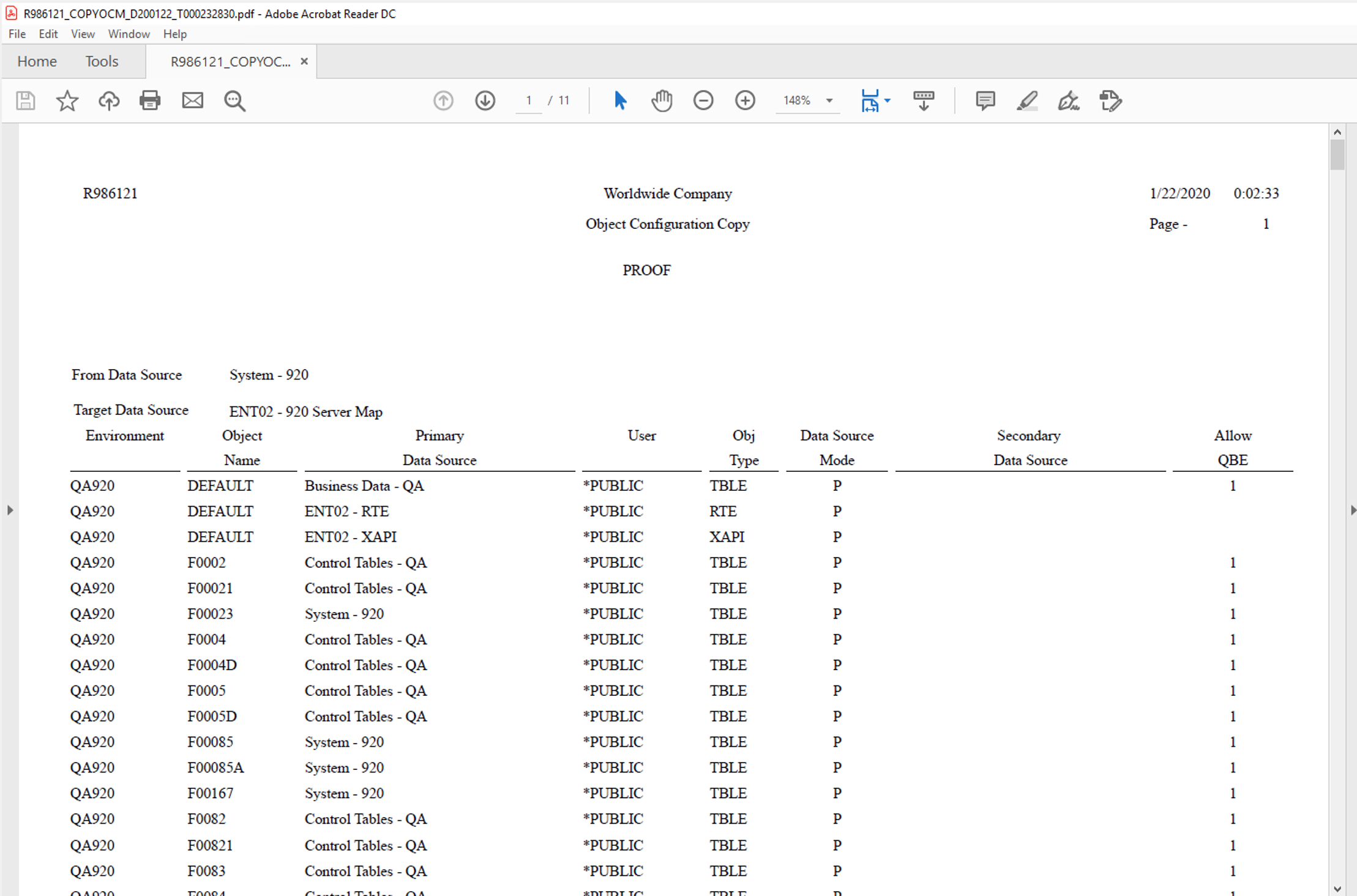Screen dimensions: 1357x896
Task: Send the file by email icon
Action: click(192, 100)
